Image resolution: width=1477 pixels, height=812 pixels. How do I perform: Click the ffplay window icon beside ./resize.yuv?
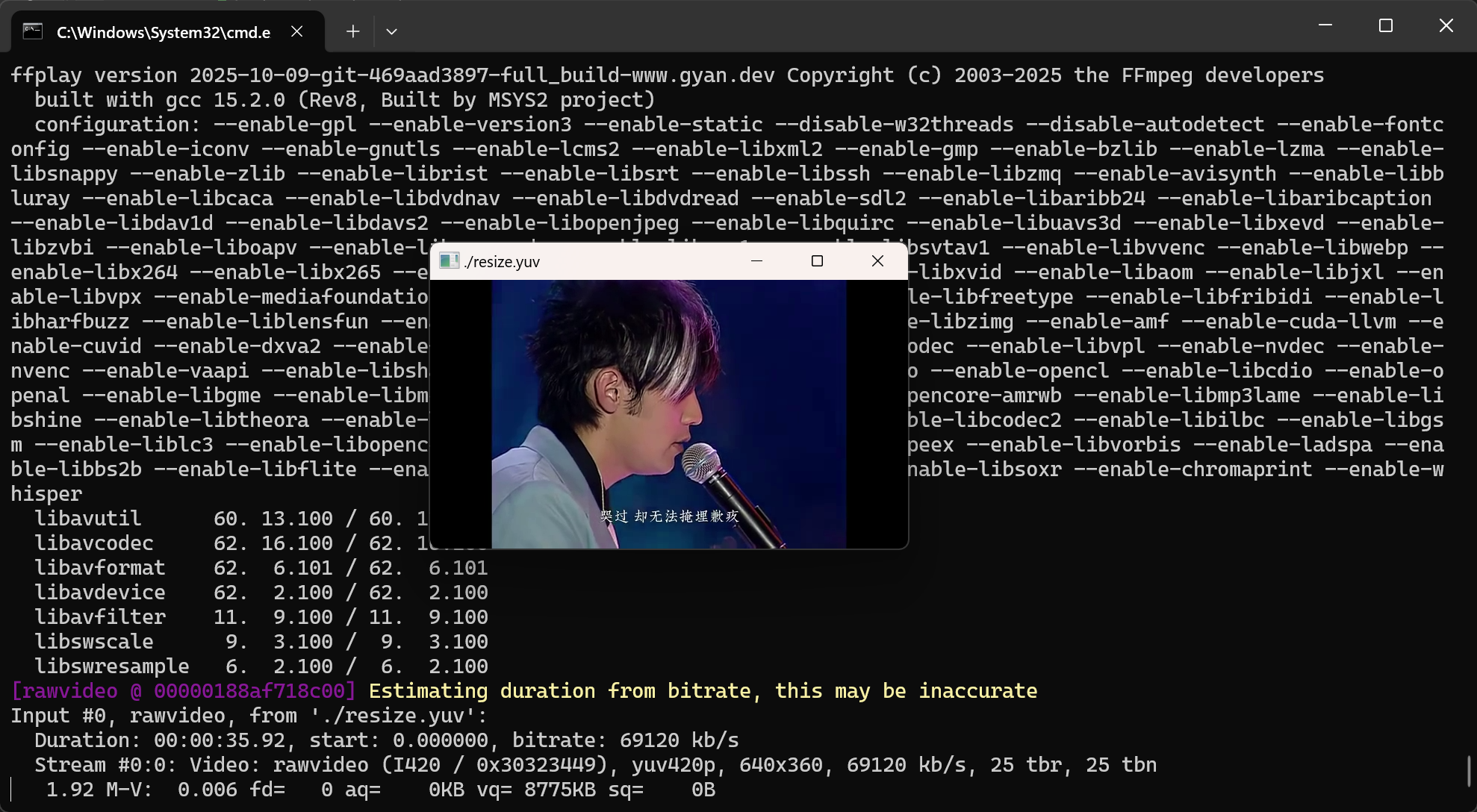tap(449, 261)
